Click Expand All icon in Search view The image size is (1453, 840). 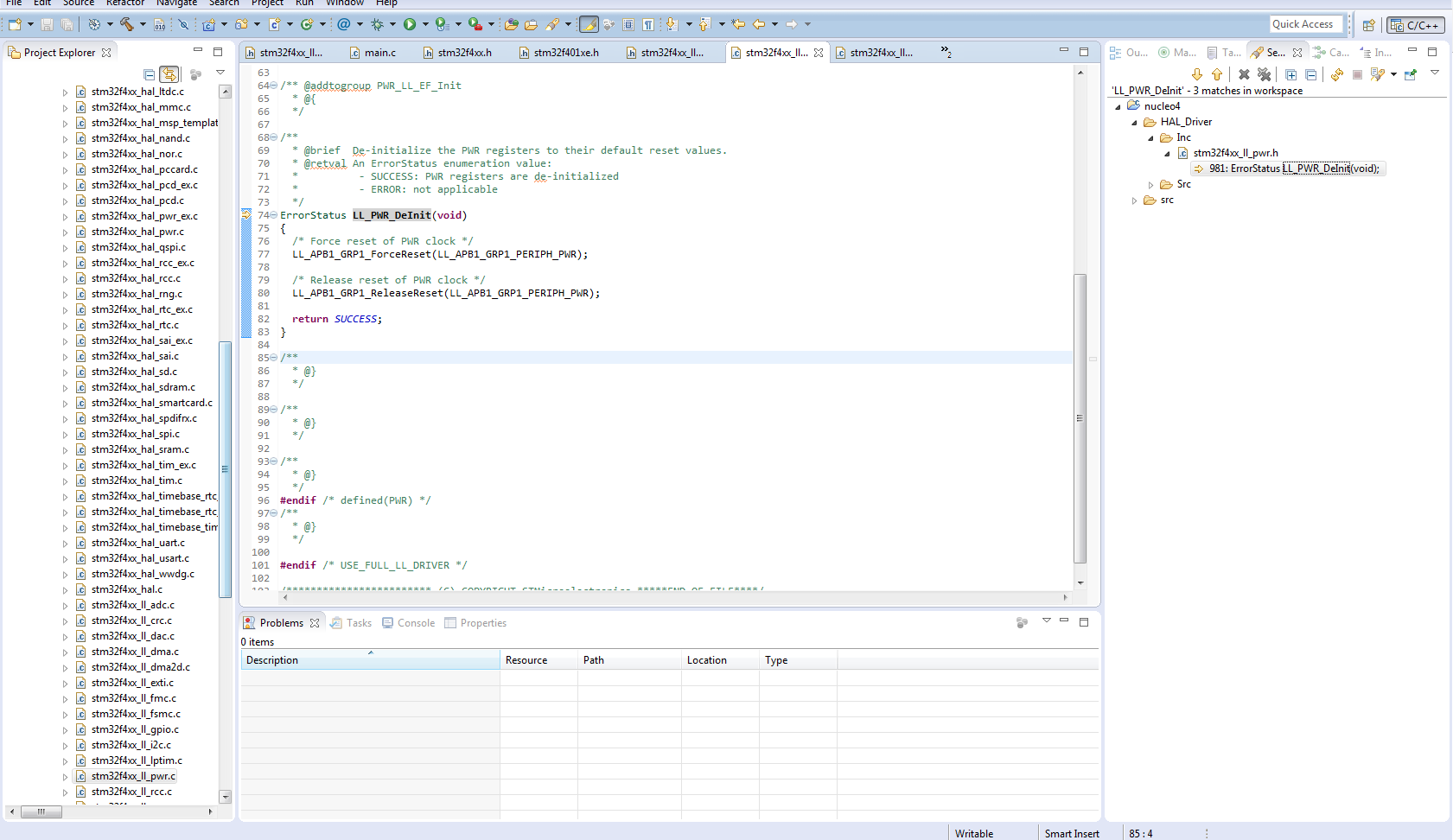click(x=1290, y=75)
